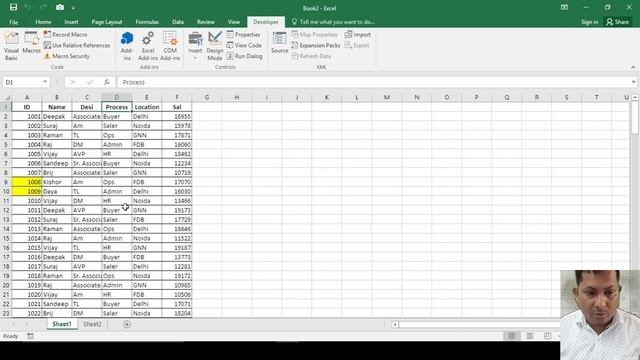Open control Properties
The height and width of the screenshot is (360, 640).
tap(243, 35)
